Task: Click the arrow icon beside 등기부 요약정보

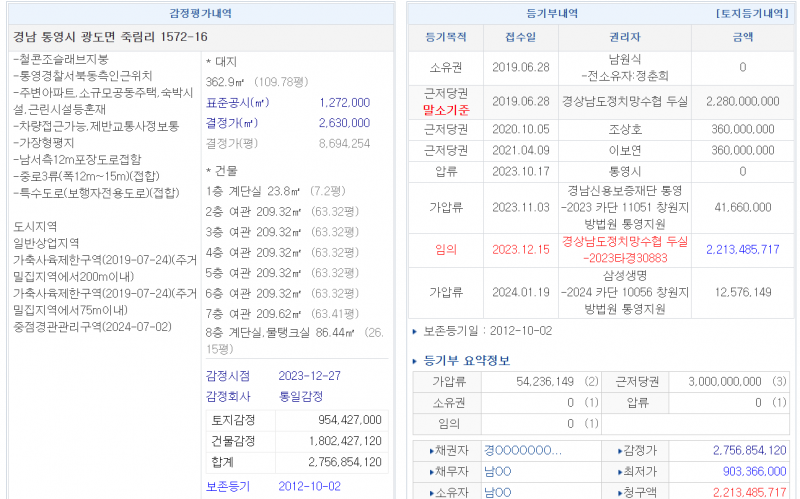Action: pyautogui.click(x=416, y=361)
